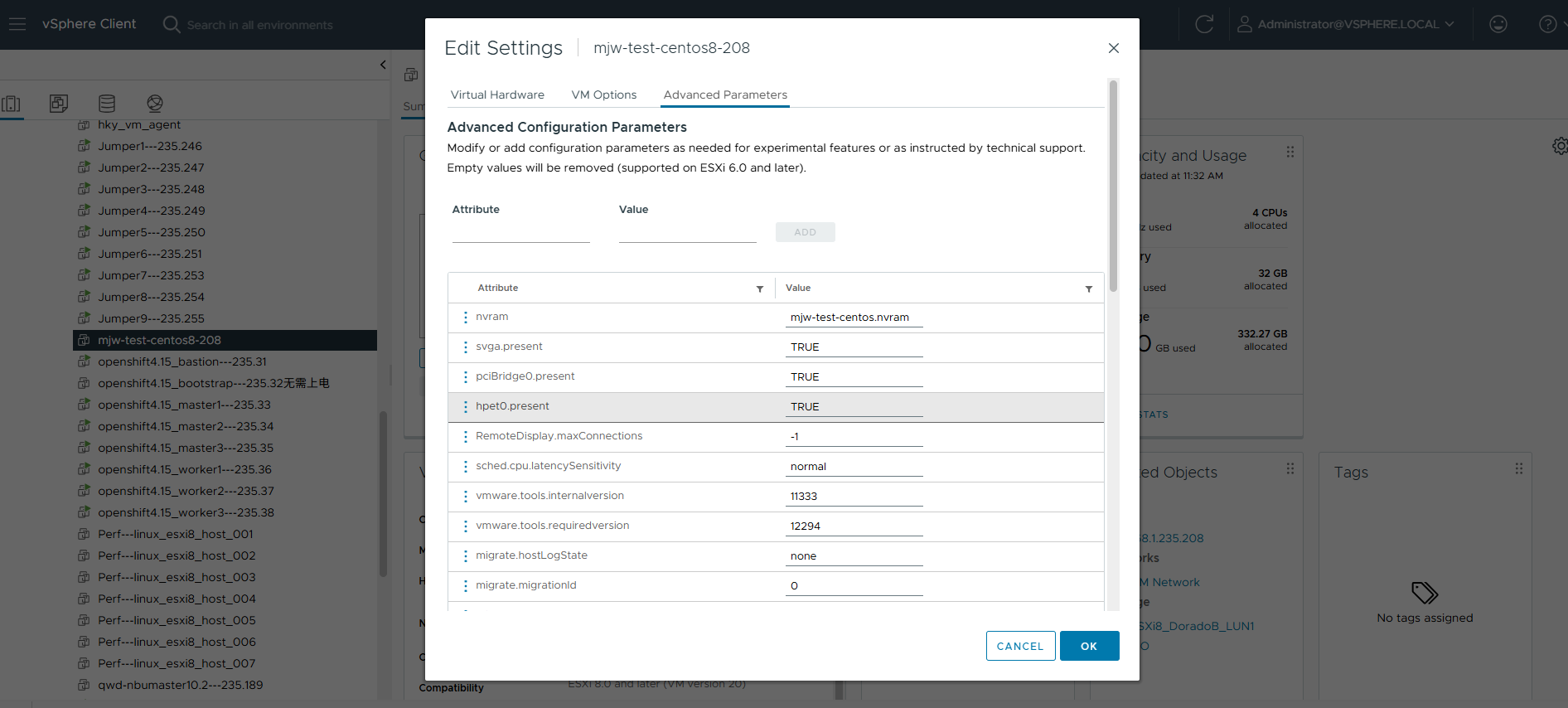The image size is (1568, 708).
Task: Select Perf---linux_esxi8_host_005 VM
Action: (177, 620)
